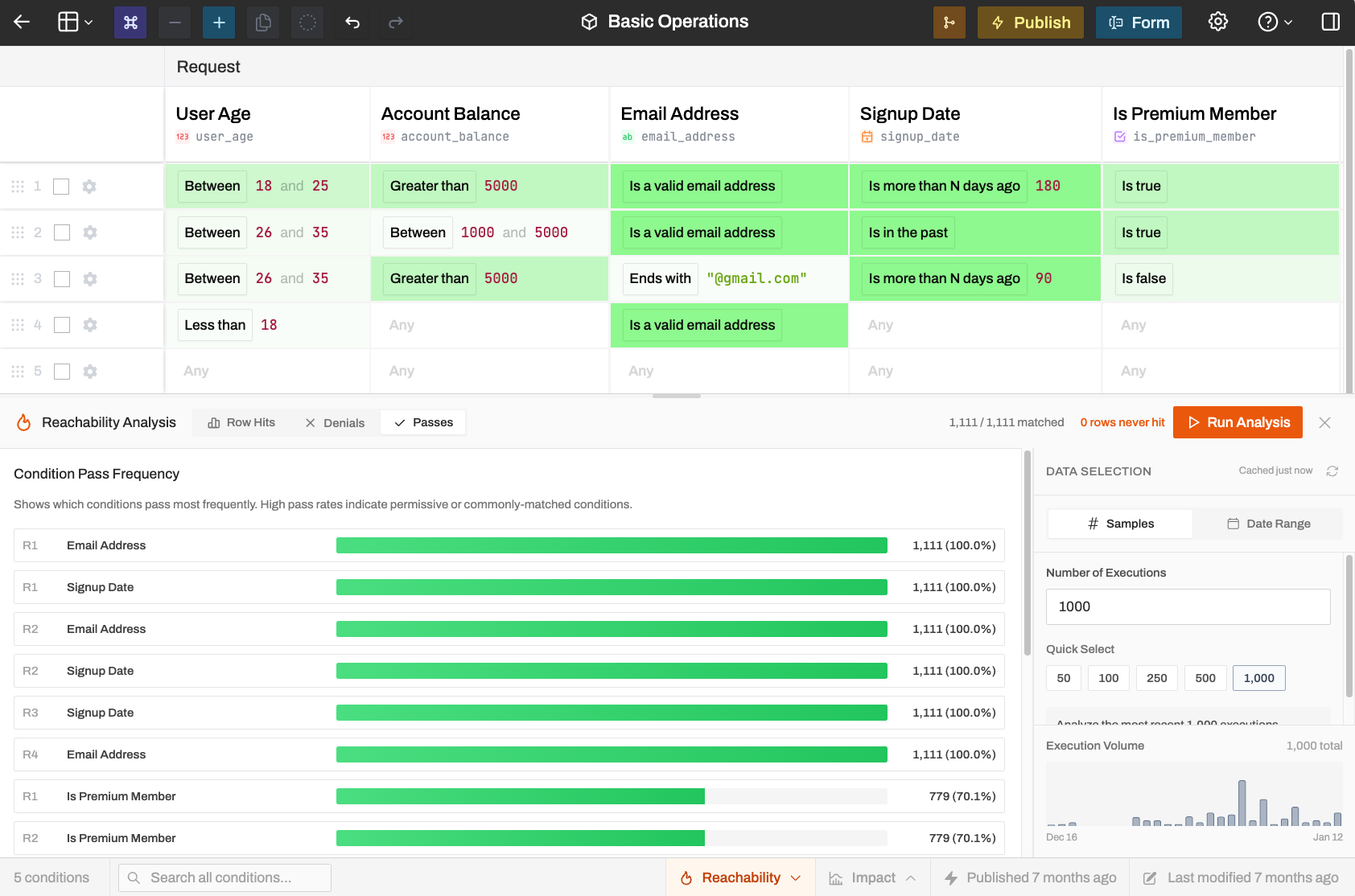Open the settings gear in top bar
The width and height of the screenshot is (1355, 896).
tap(1218, 22)
